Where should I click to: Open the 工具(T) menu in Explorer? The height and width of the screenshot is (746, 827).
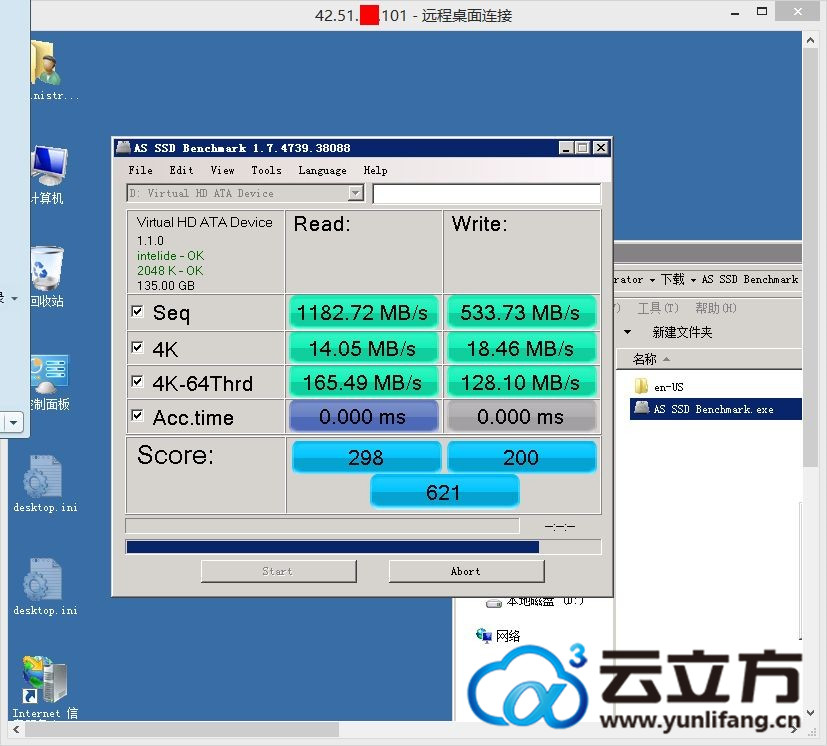point(658,308)
